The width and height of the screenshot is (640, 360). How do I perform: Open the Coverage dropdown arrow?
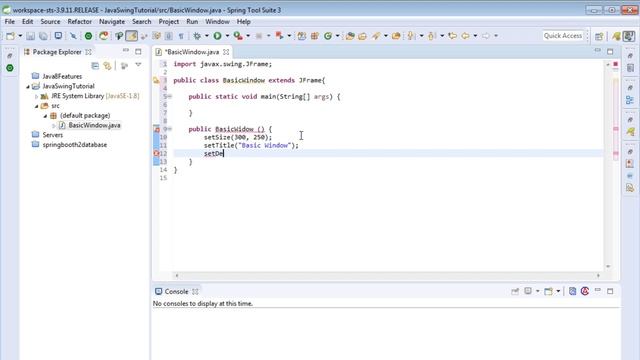click(x=248, y=36)
